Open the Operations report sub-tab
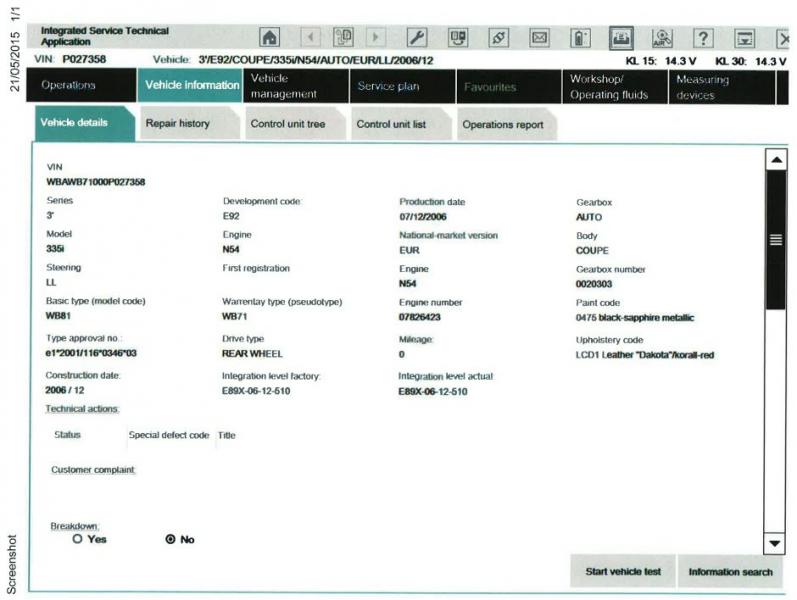 [x=507, y=125]
